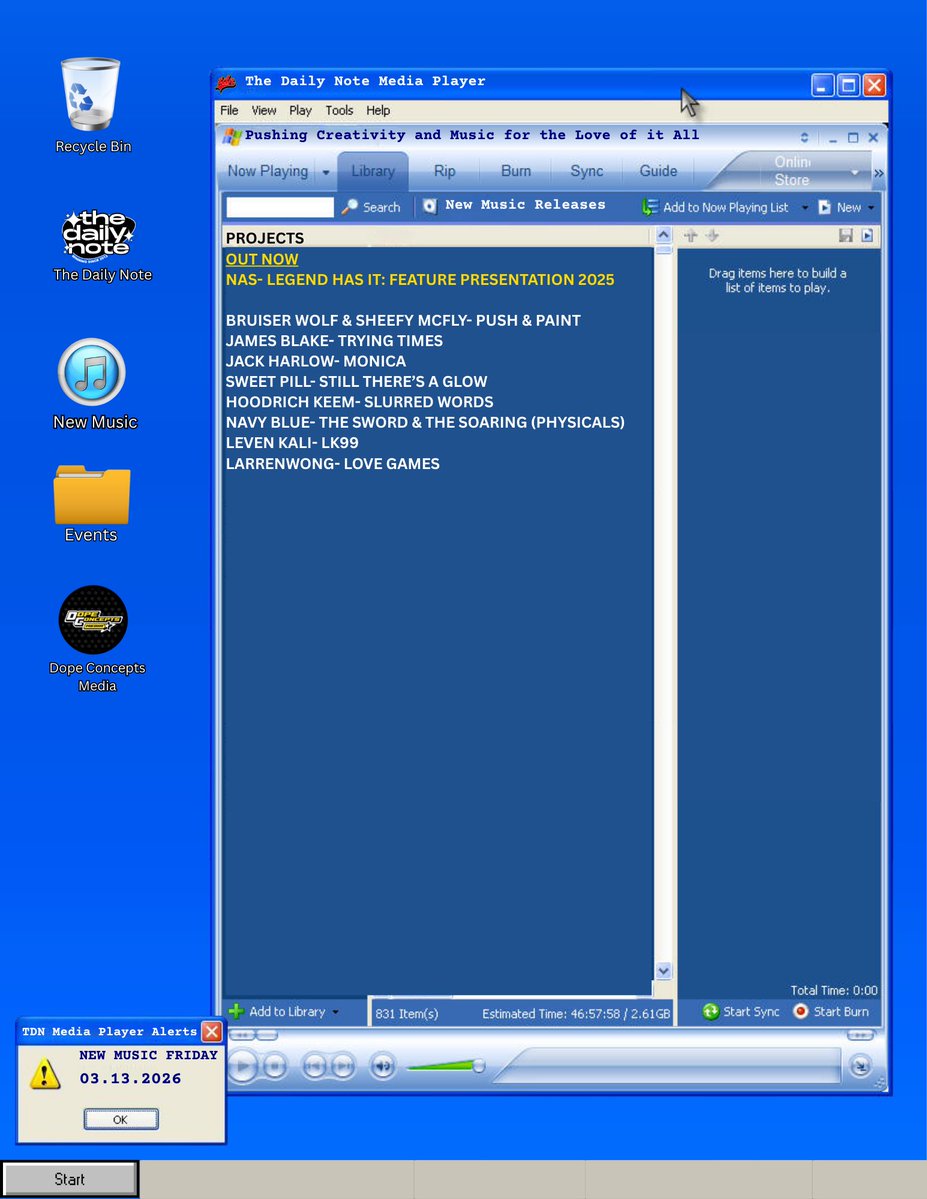Click the library scrollbar up arrow
This screenshot has height=1199, width=927.
tap(663, 235)
